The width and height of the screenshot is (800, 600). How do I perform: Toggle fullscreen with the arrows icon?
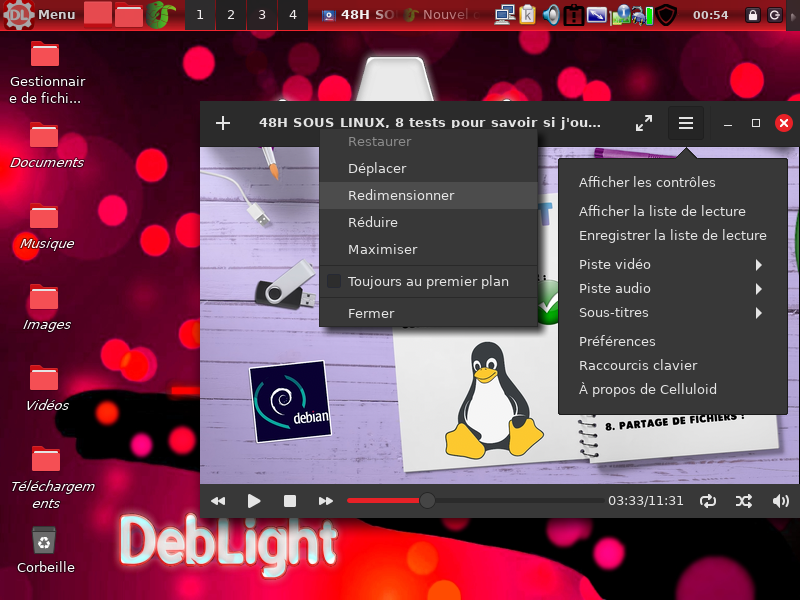point(644,123)
